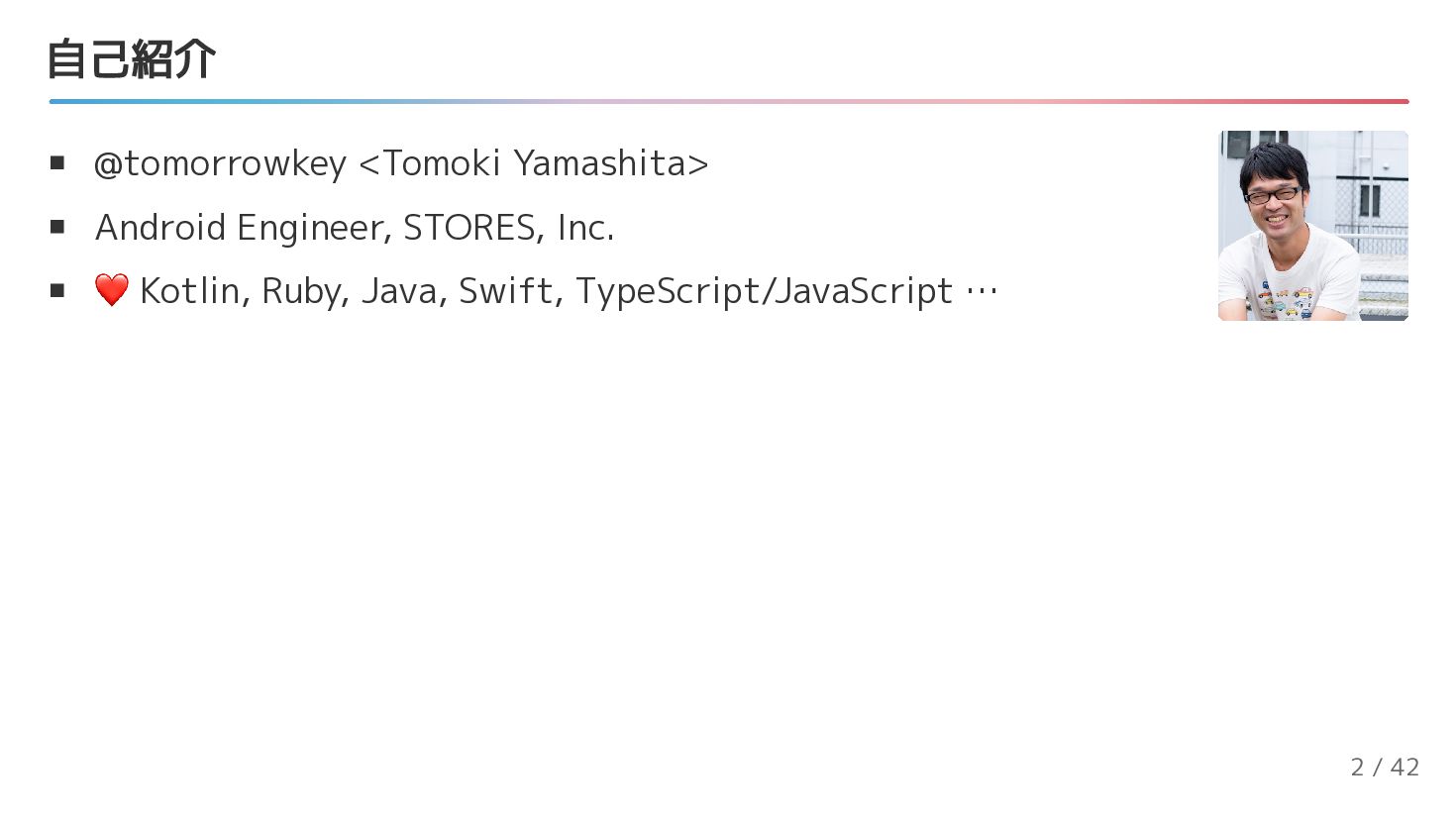Select the 自己紹介 slide title
Viewport: 1456px width, 820px height.
pyautogui.click(x=132, y=59)
